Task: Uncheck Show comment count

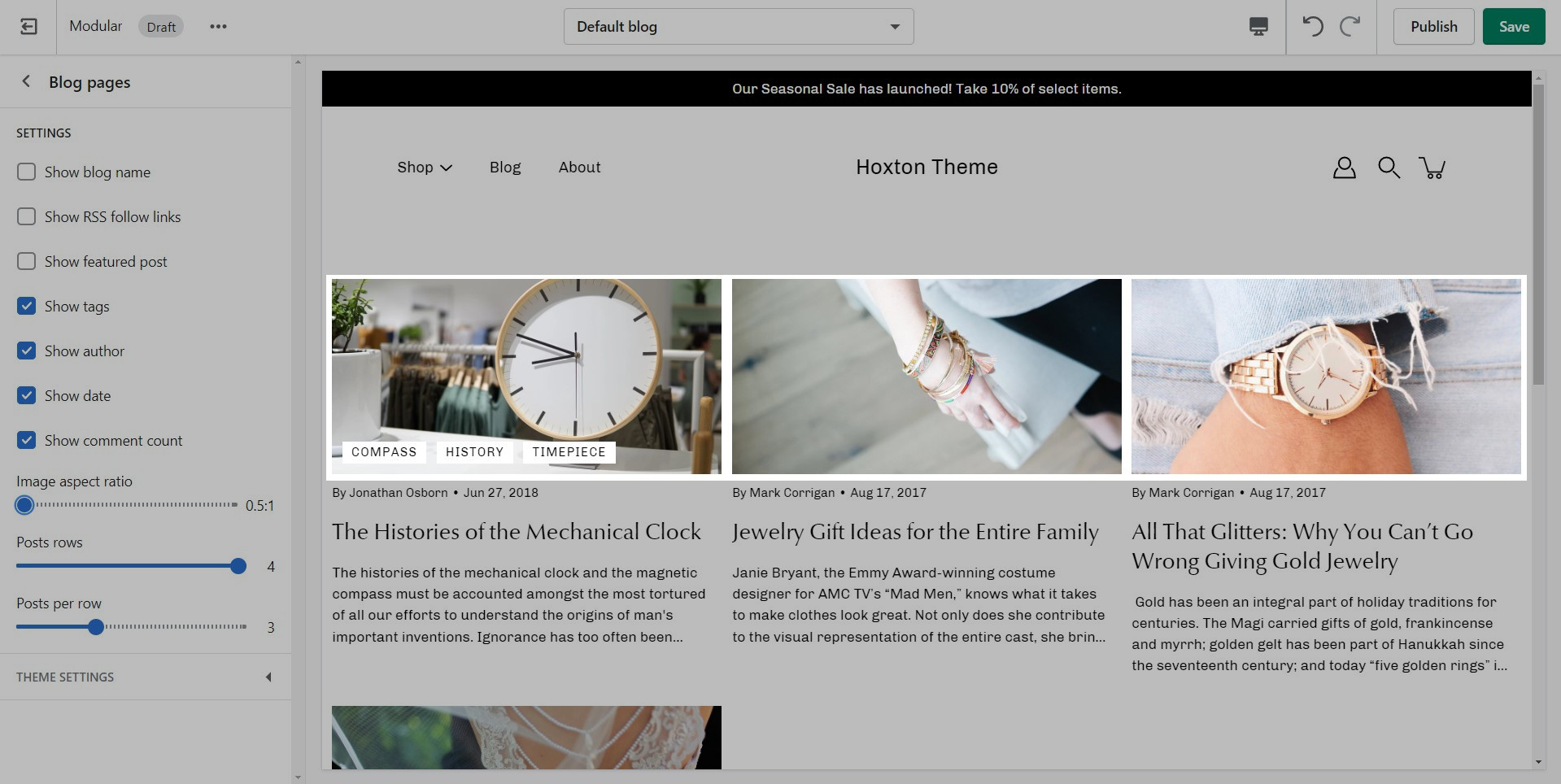Action: (27, 441)
